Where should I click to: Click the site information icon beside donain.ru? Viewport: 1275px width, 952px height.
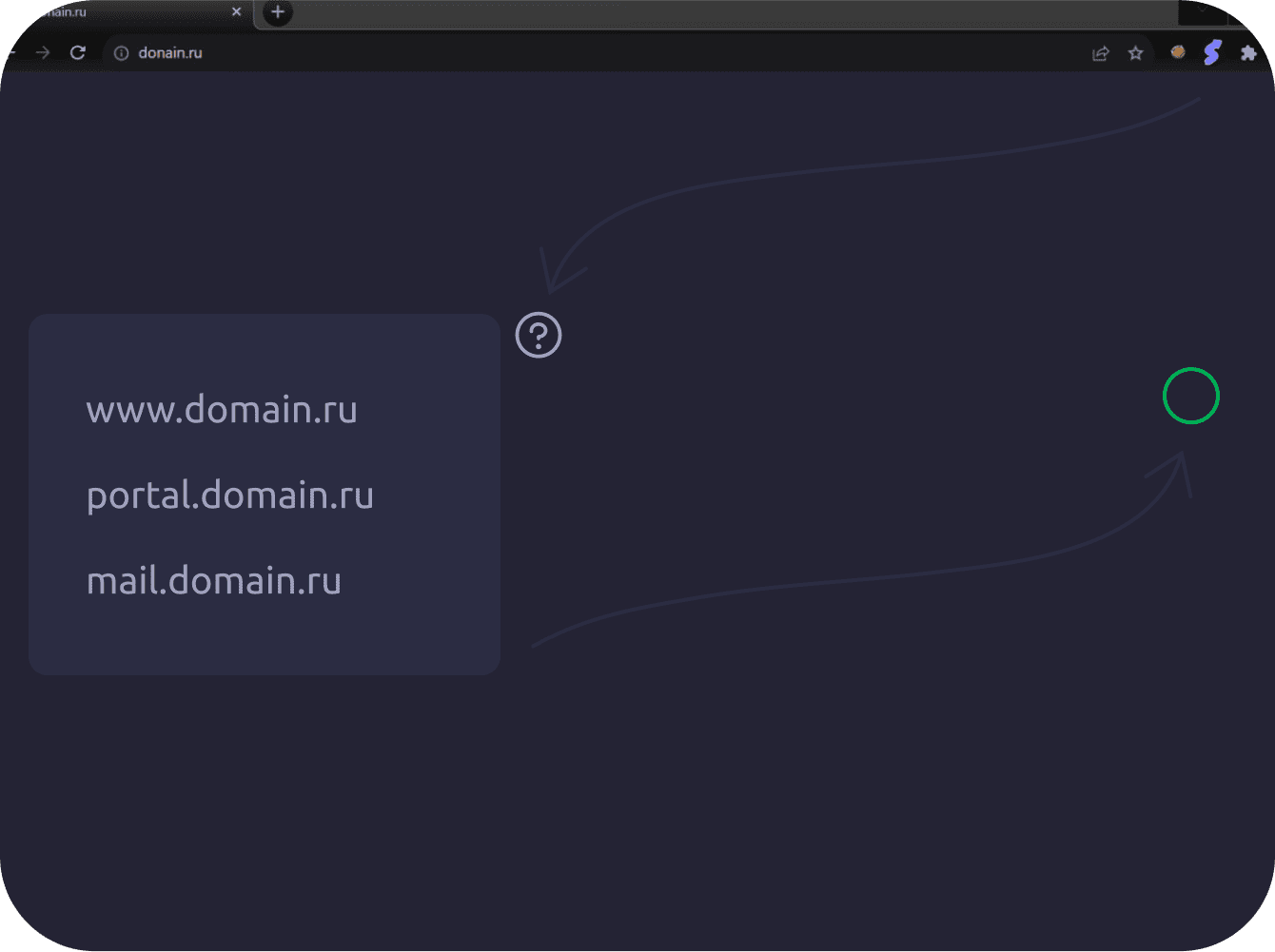click(120, 53)
